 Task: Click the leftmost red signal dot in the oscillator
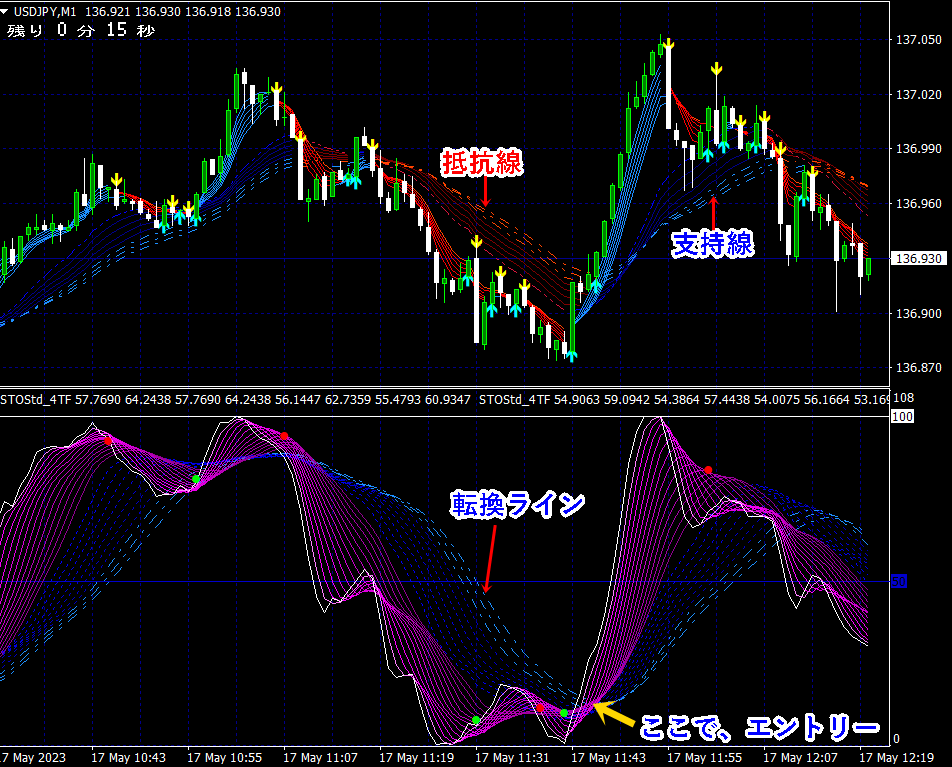coord(108,441)
